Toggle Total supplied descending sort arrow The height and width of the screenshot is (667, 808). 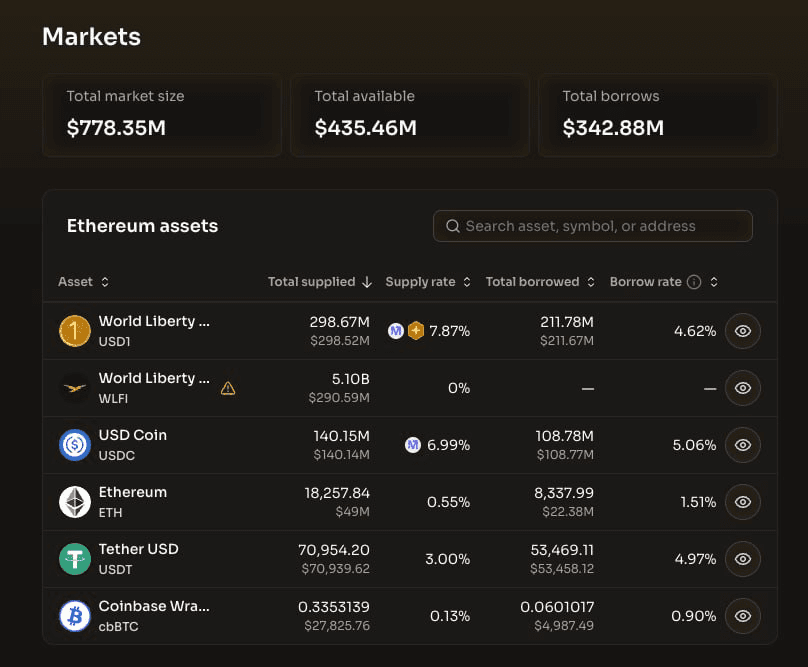point(367,282)
